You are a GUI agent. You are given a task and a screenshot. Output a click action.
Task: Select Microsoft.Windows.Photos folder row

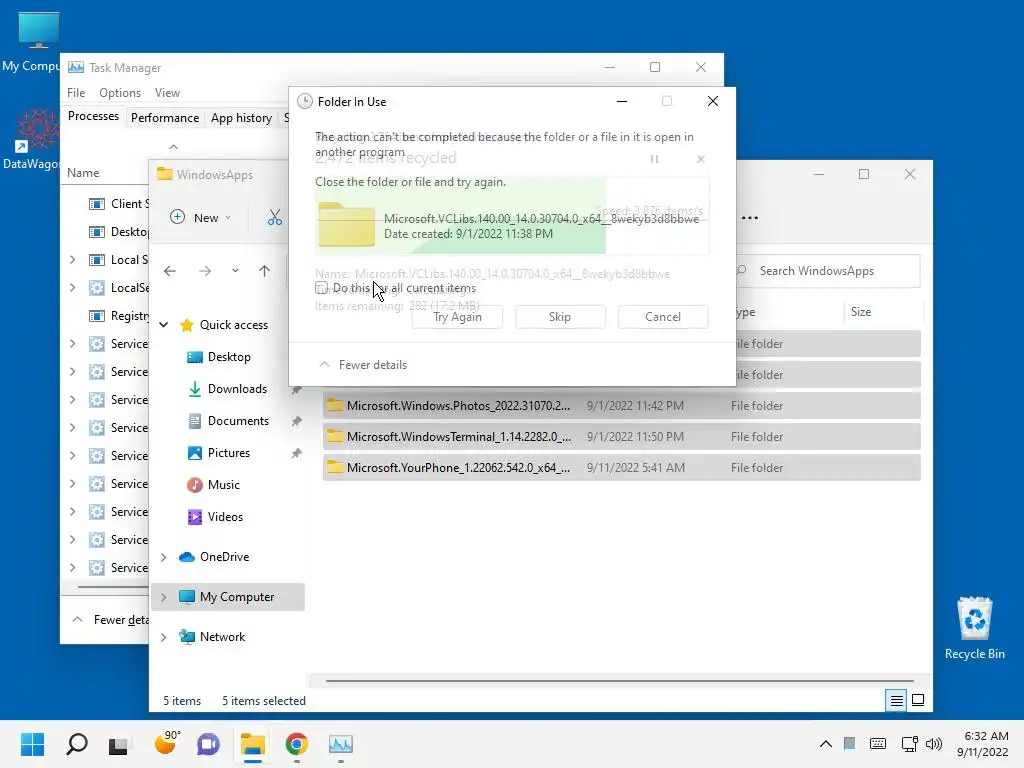622,406
